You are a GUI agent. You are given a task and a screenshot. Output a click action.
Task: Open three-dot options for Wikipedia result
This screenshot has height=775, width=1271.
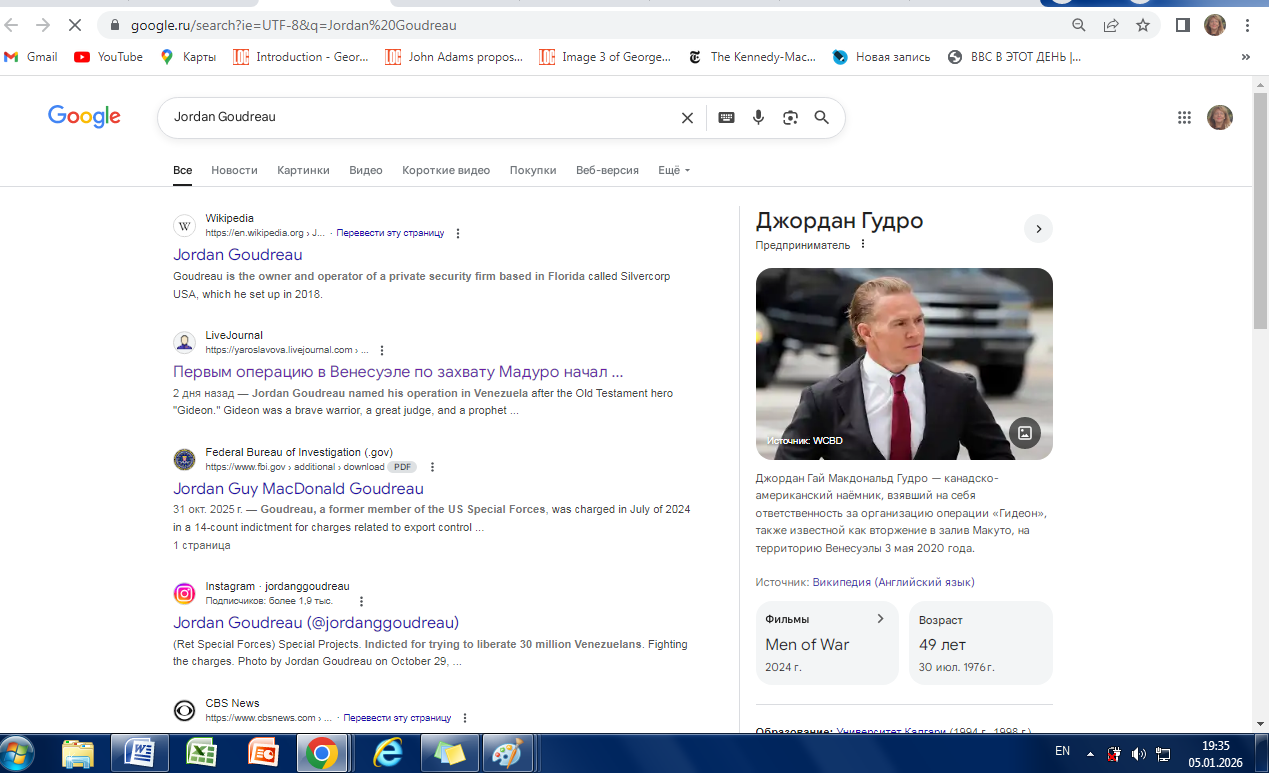click(x=458, y=233)
